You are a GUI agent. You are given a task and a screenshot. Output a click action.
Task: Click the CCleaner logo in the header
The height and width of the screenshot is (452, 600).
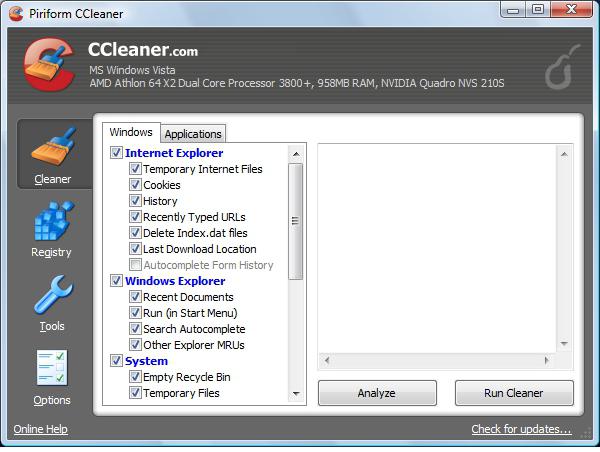[49, 64]
